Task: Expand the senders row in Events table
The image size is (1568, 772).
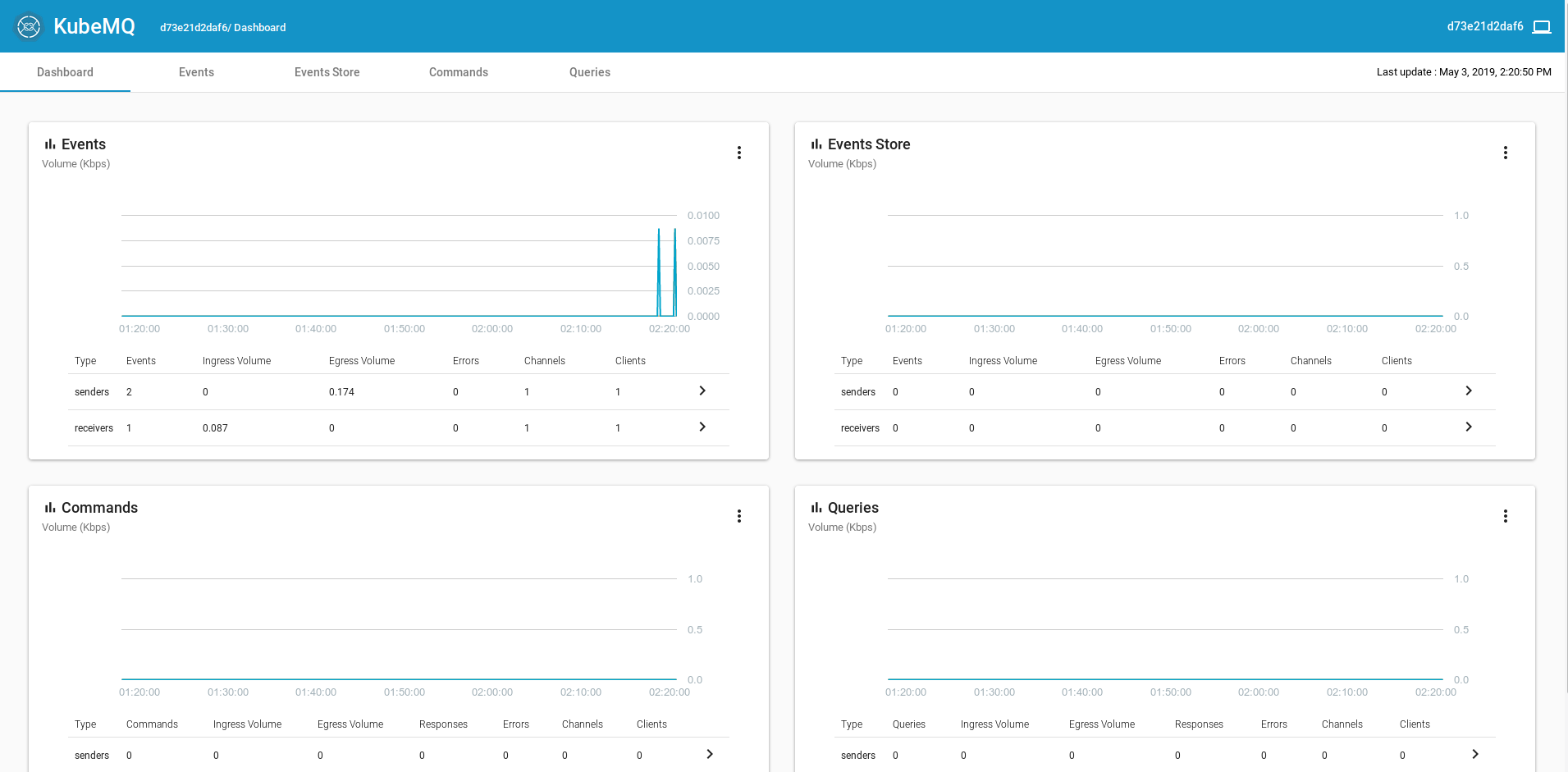Action: (x=702, y=391)
